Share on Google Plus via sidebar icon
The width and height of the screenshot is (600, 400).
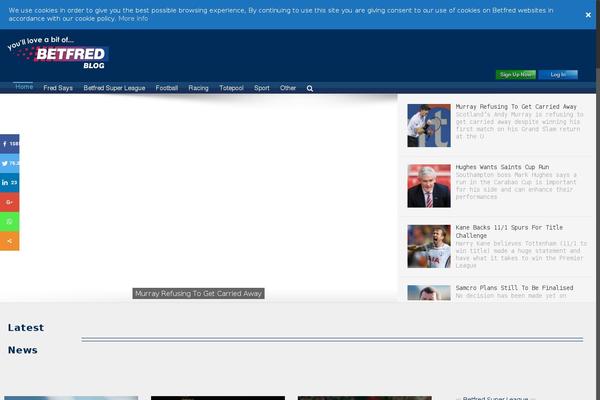[x=10, y=202]
